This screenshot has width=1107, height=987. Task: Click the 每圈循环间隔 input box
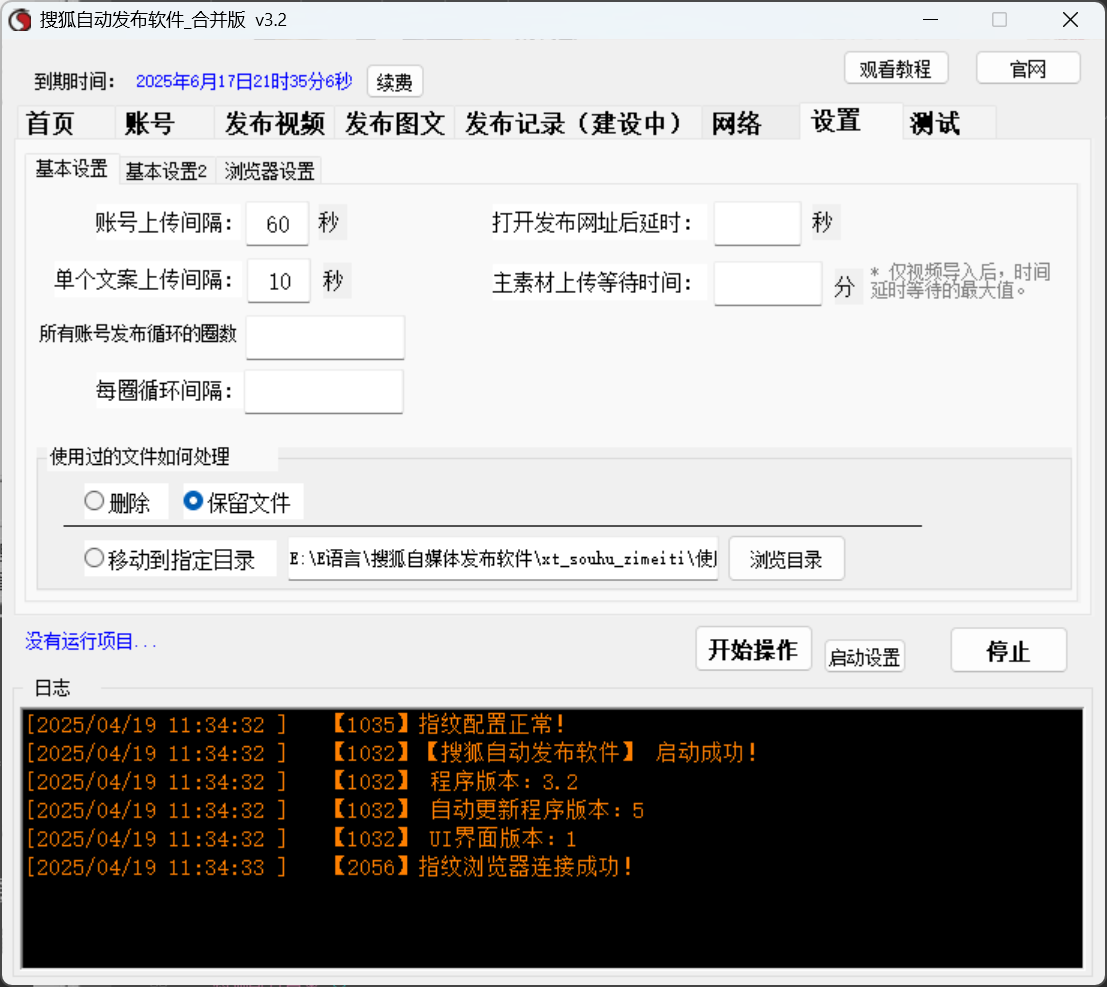point(324,391)
